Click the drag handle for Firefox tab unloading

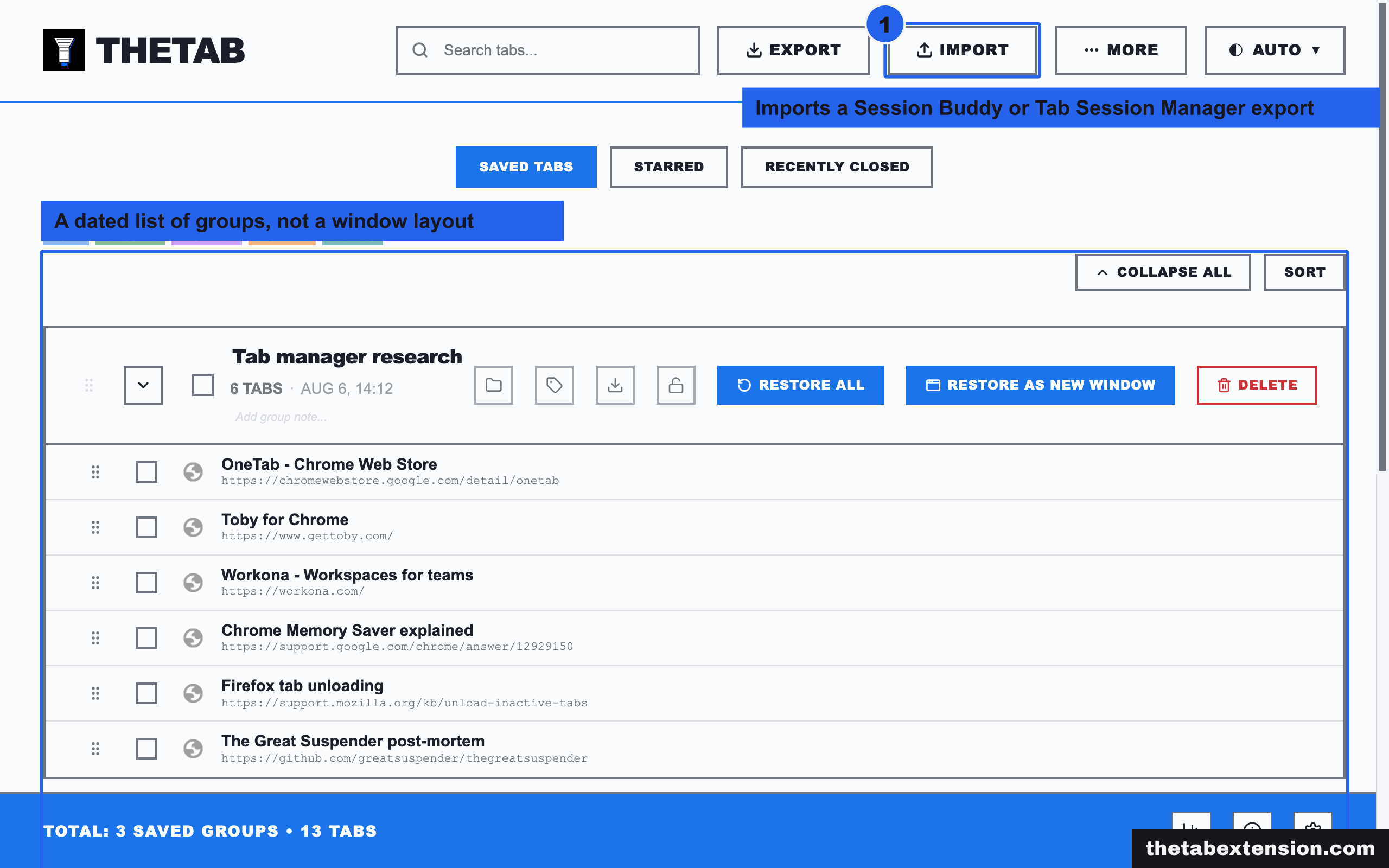click(95, 693)
